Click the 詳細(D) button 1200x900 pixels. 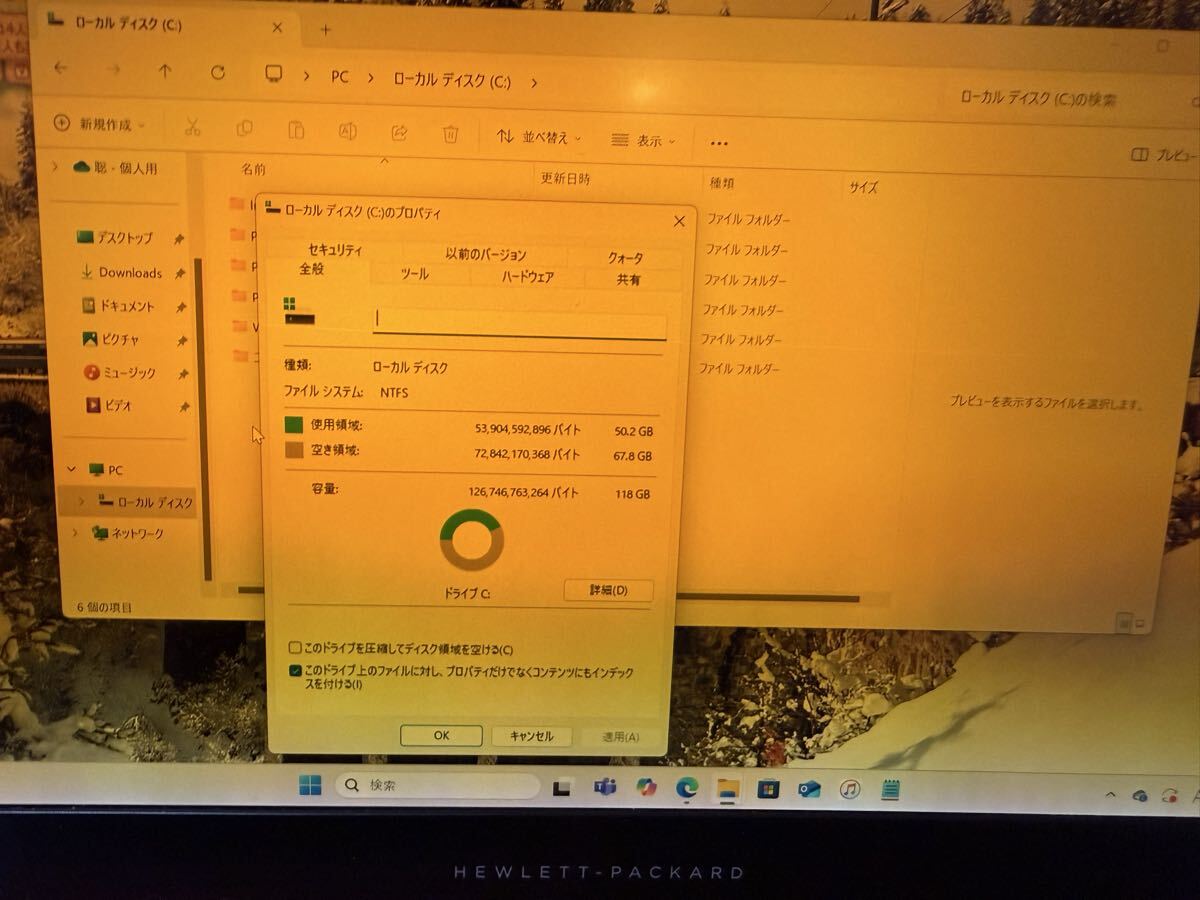pyautogui.click(x=608, y=590)
